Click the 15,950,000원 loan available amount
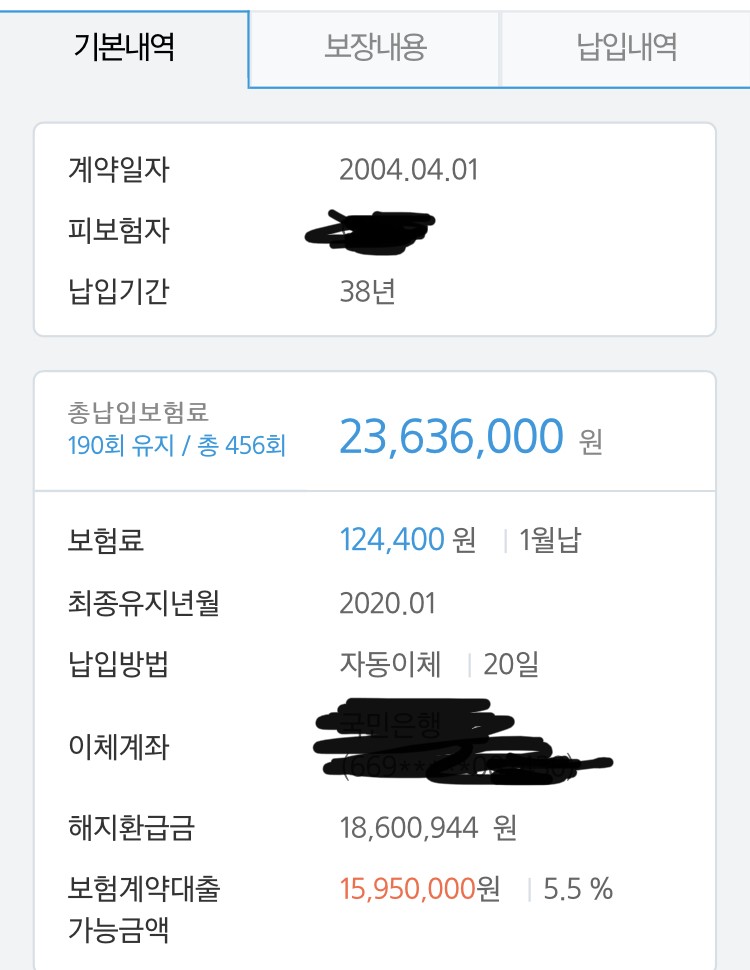Screen dimensions: 750x970 [420, 889]
